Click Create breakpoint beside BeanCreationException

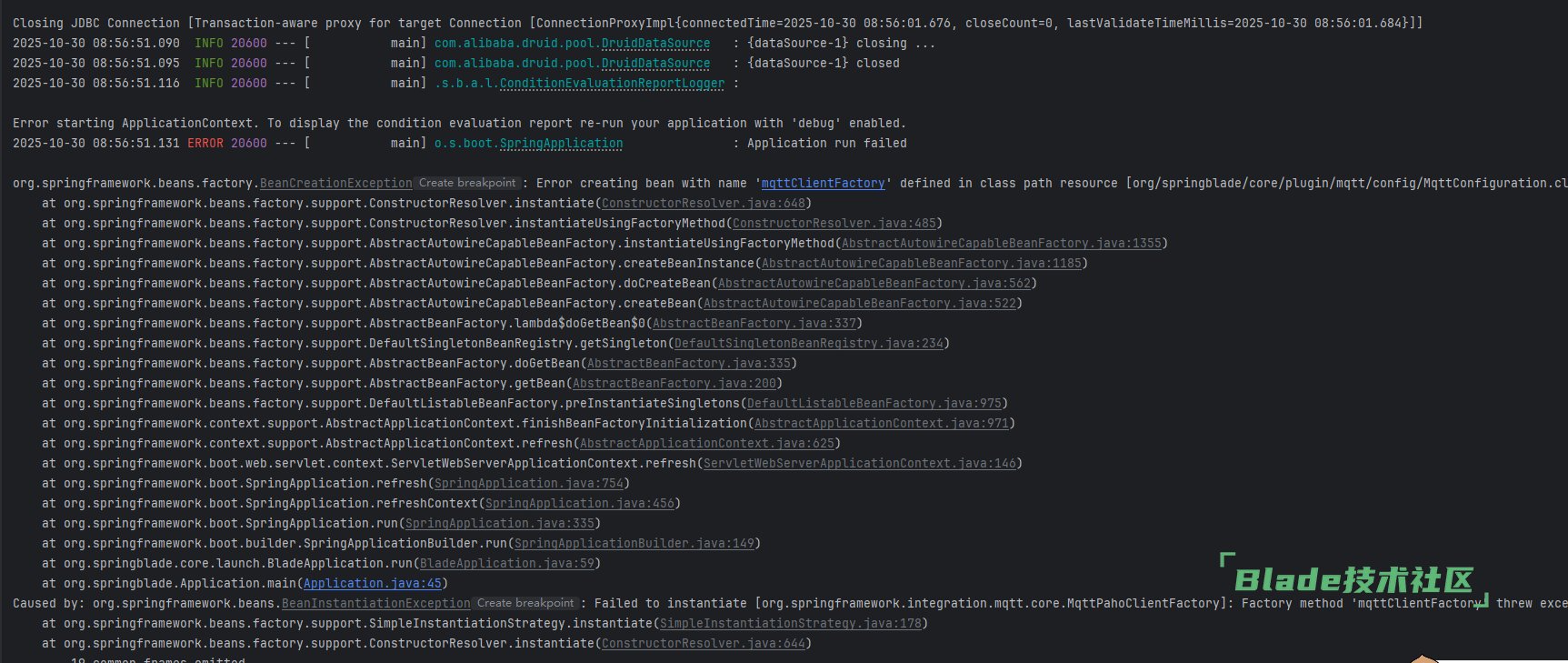(x=467, y=183)
